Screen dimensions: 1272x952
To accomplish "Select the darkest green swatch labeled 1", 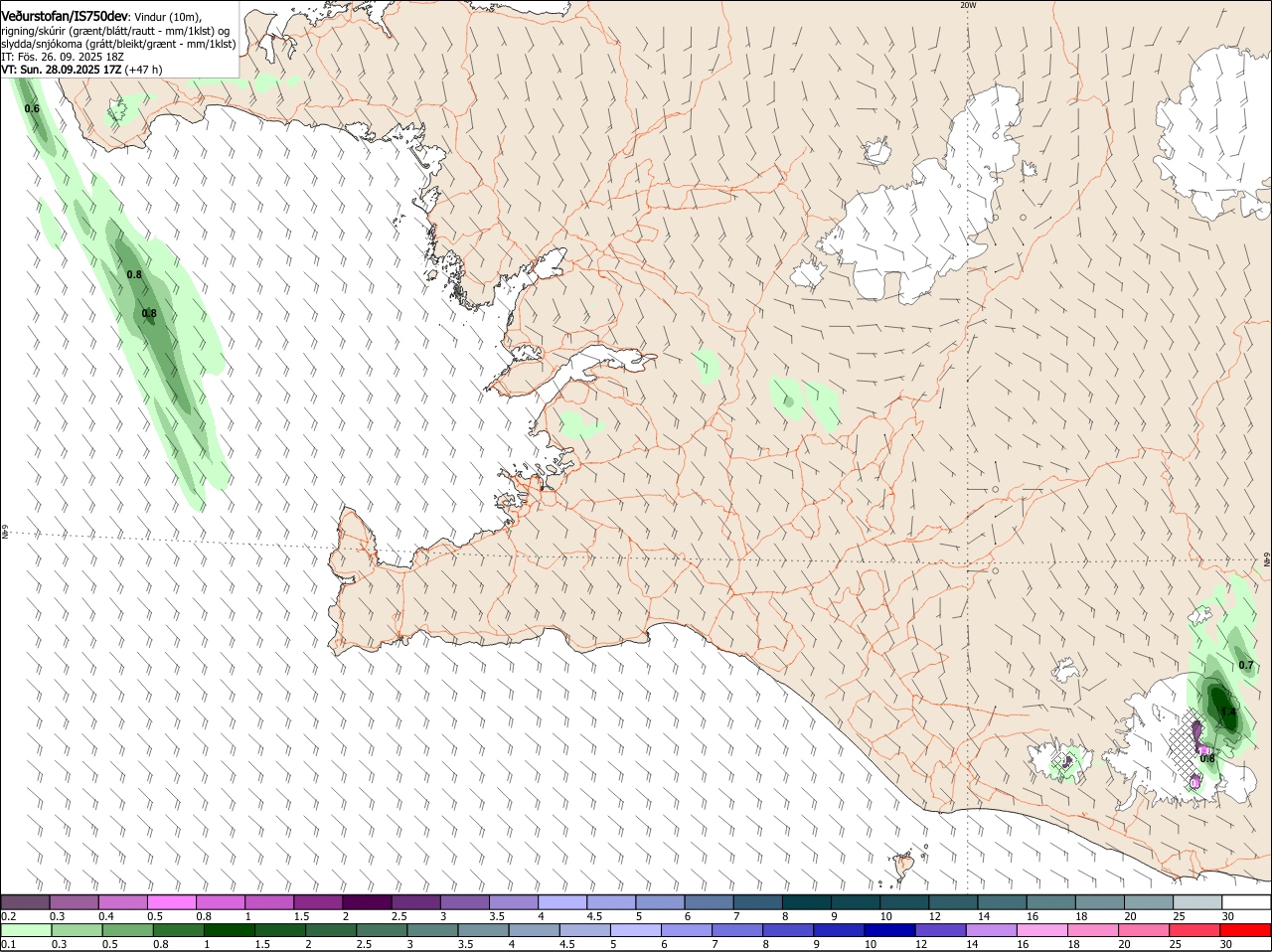I will tap(229, 930).
